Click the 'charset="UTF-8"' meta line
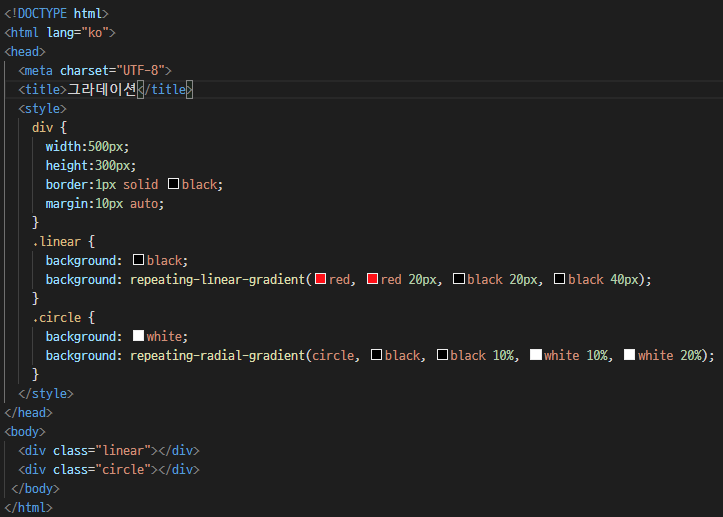Viewport: 723px width, 517px height. pyautogui.click(x=95, y=71)
